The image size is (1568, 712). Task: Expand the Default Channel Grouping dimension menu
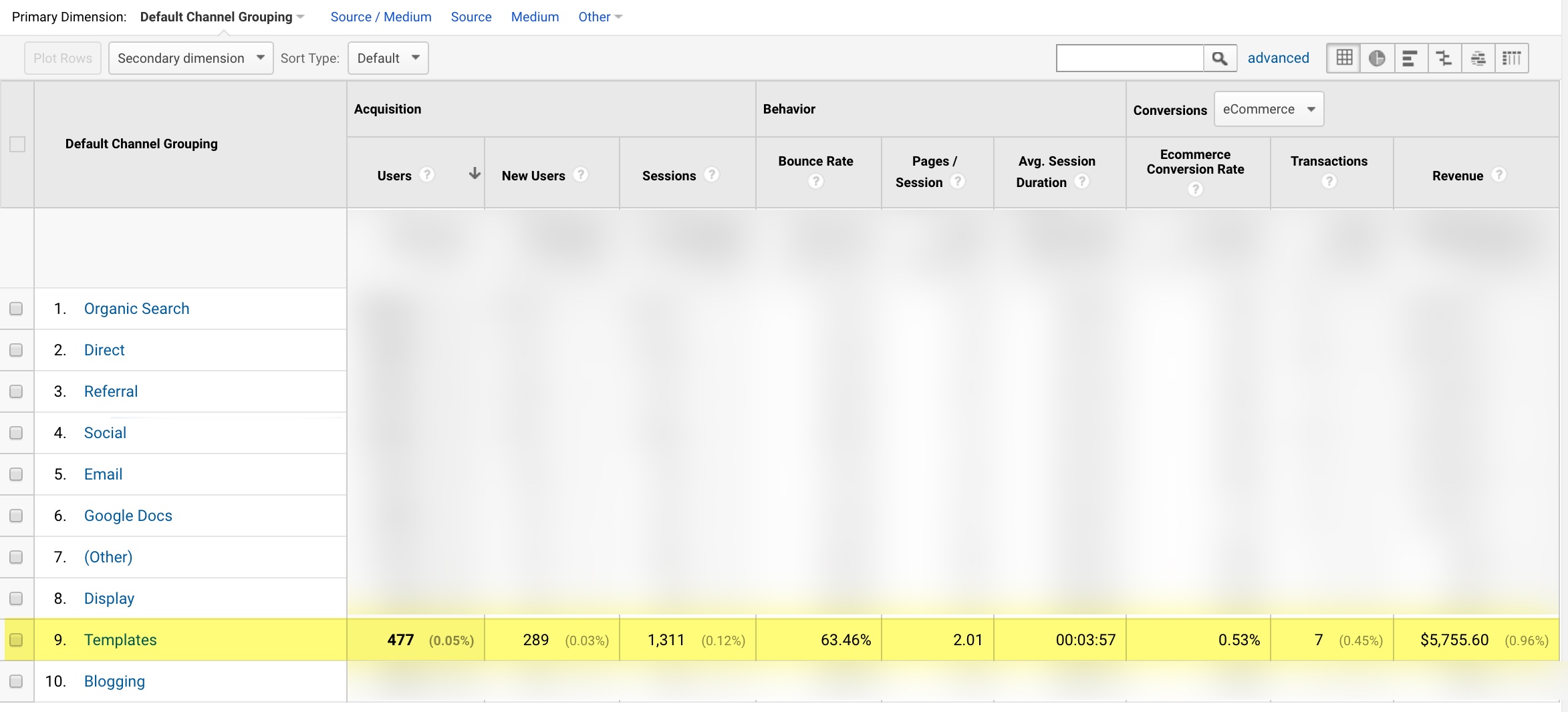[x=222, y=17]
